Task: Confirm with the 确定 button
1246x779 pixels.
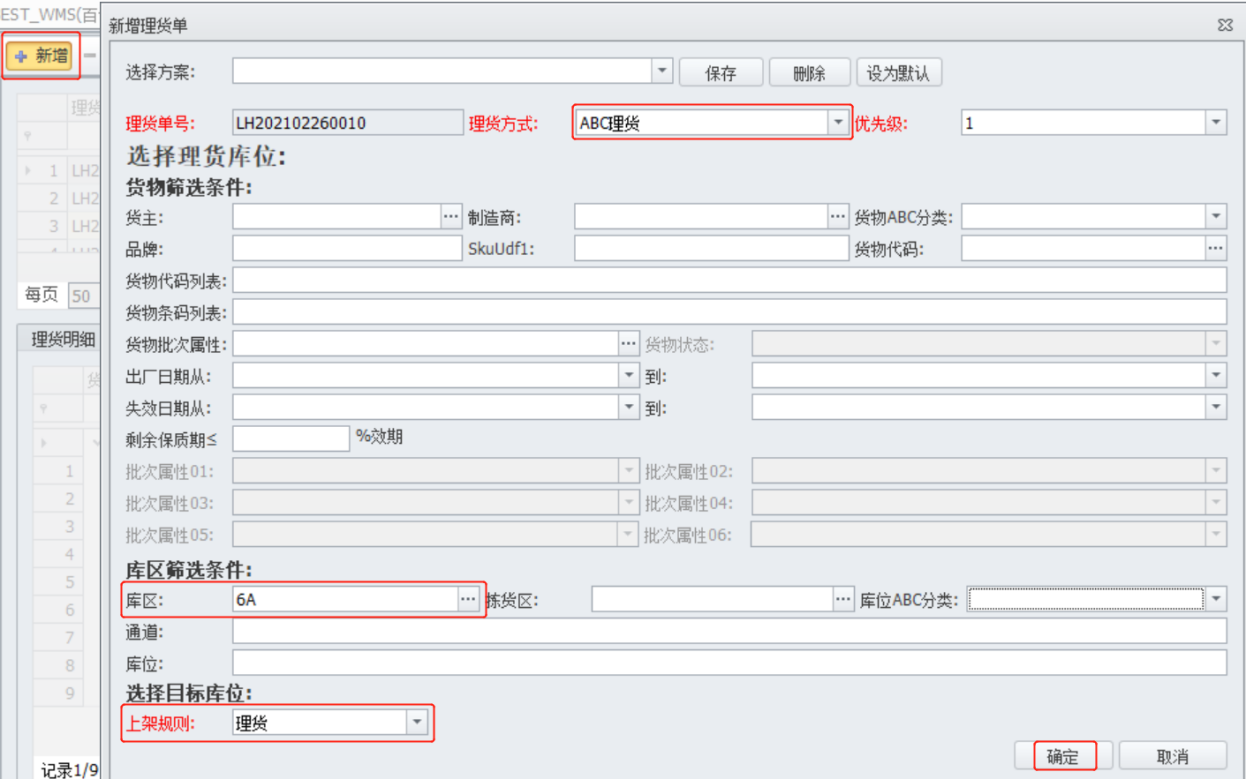Action: pos(1062,756)
